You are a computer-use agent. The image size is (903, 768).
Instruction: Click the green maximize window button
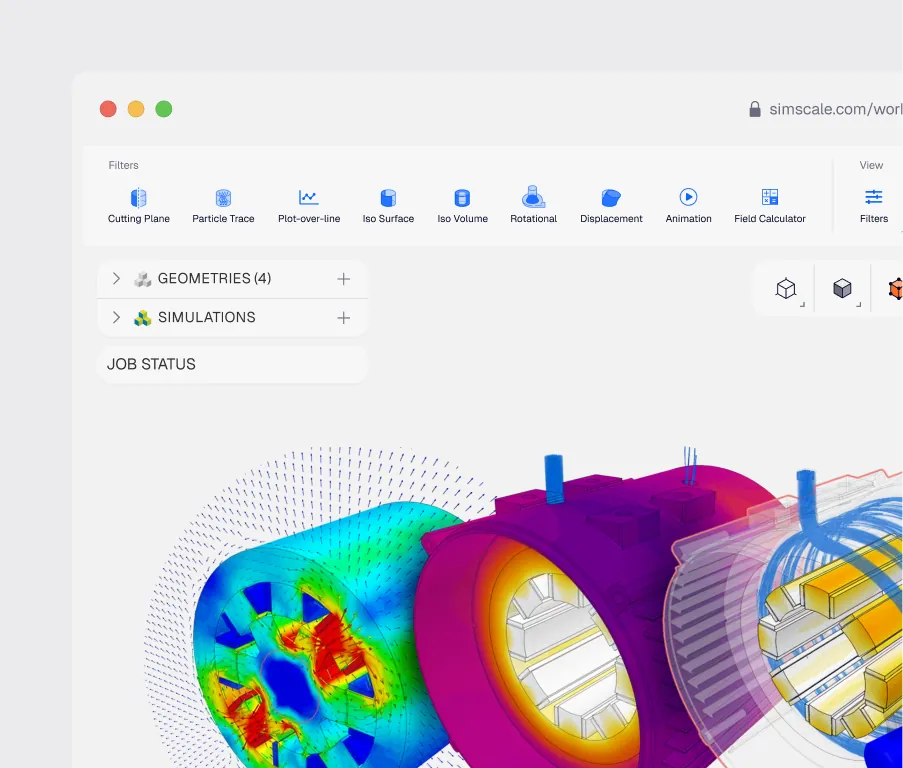[164, 109]
